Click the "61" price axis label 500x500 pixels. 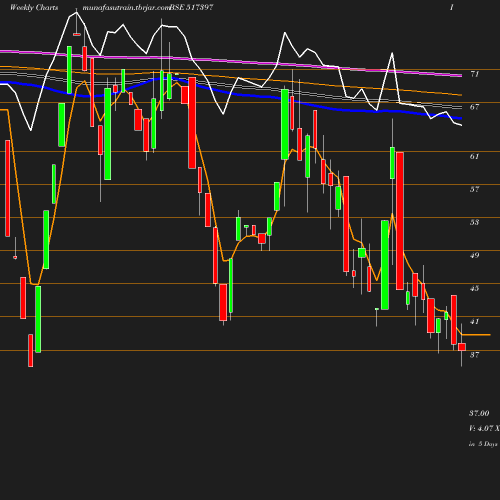click(x=475, y=156)
